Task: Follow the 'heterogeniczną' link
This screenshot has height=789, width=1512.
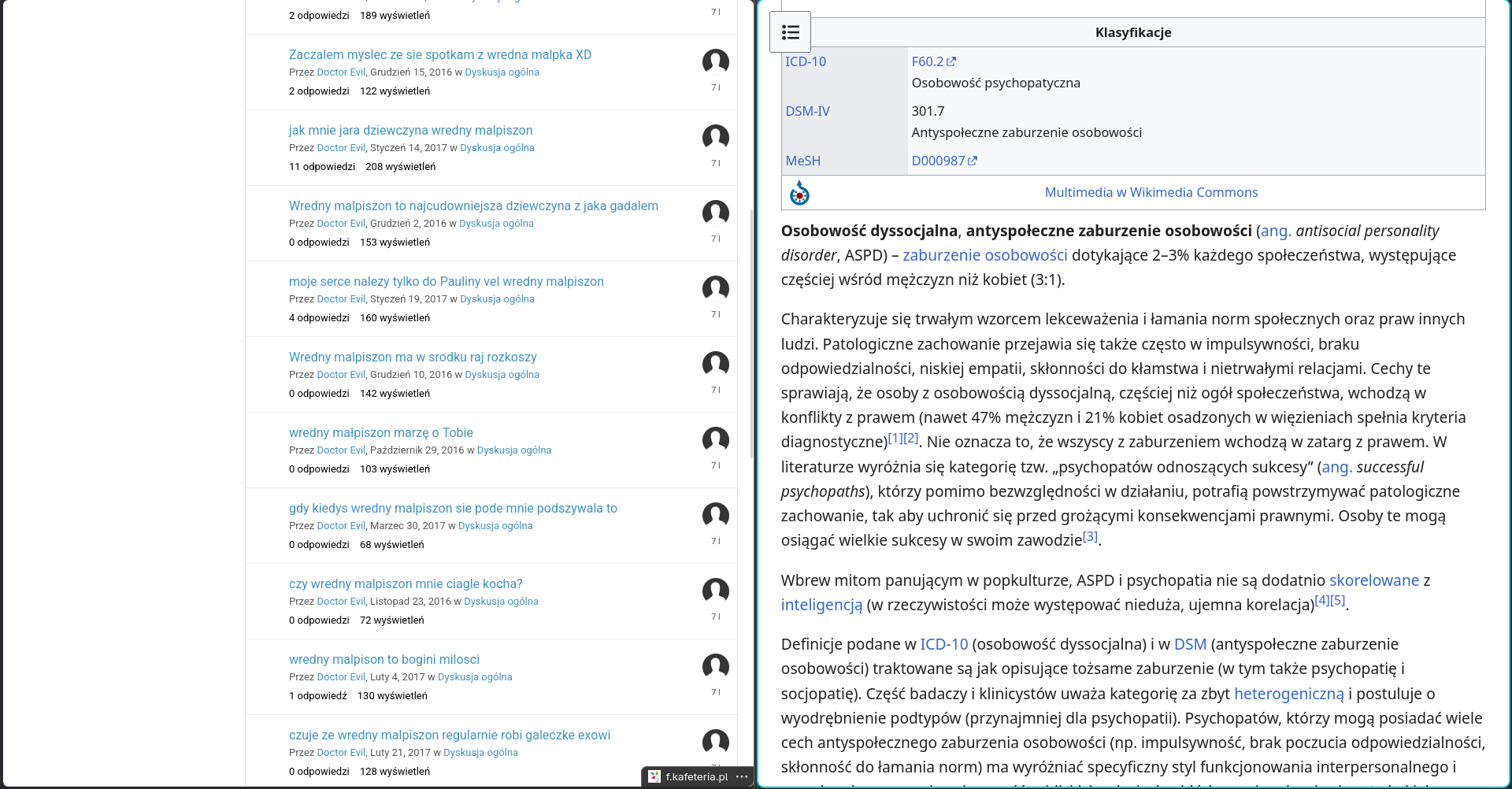Action: 1289,694
